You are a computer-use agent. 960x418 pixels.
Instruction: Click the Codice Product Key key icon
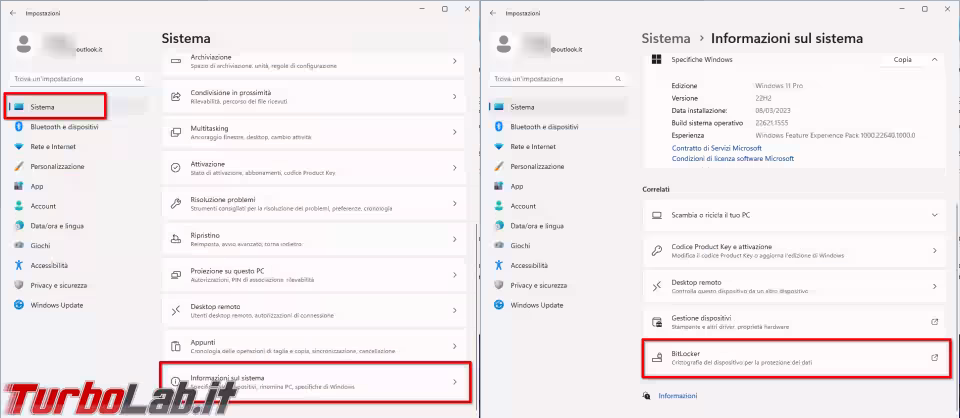(x=657, y=251)
